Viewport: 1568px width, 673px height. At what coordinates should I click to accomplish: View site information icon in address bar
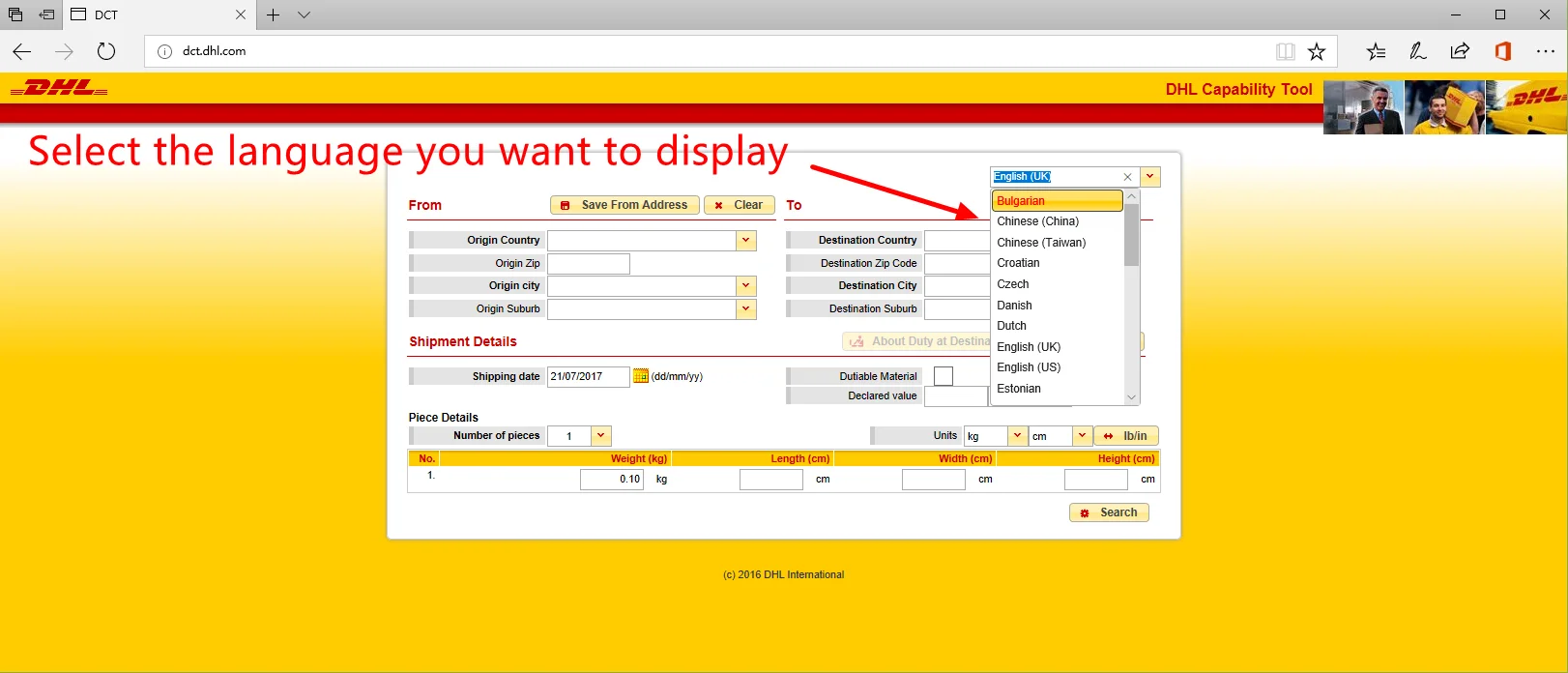point(164,51)
